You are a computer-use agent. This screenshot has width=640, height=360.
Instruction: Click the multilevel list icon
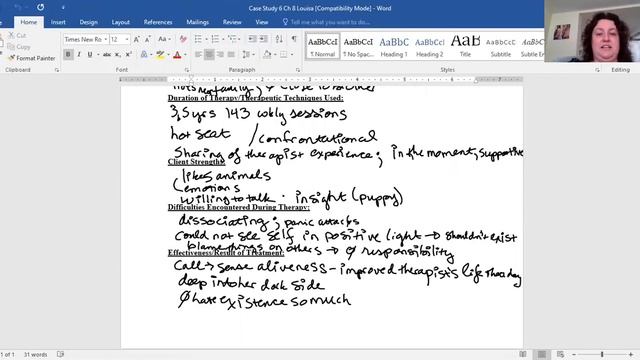pyautogui.click(x=232, y=39)
